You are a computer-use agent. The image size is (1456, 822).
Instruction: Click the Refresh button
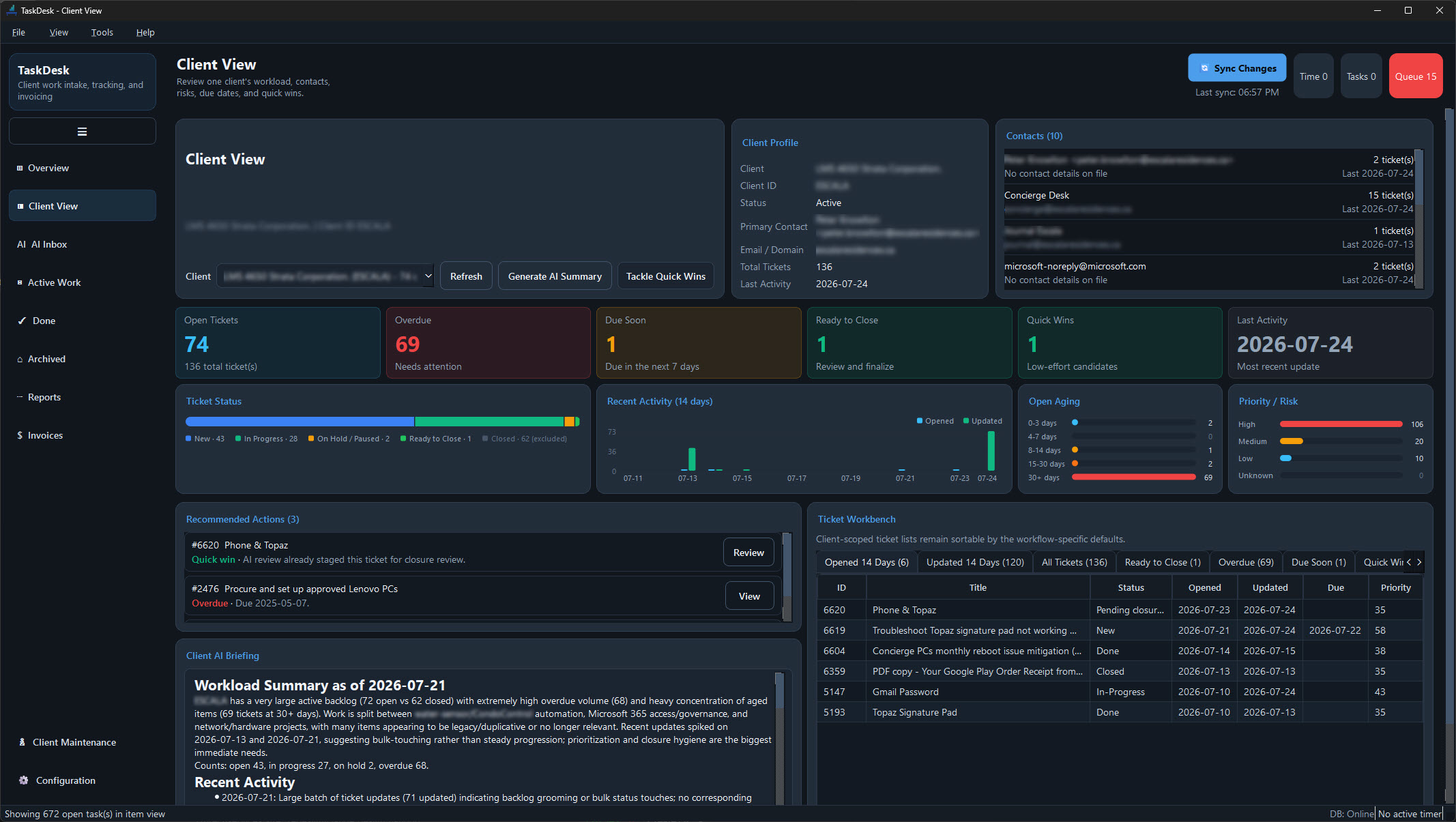[466, 276]
